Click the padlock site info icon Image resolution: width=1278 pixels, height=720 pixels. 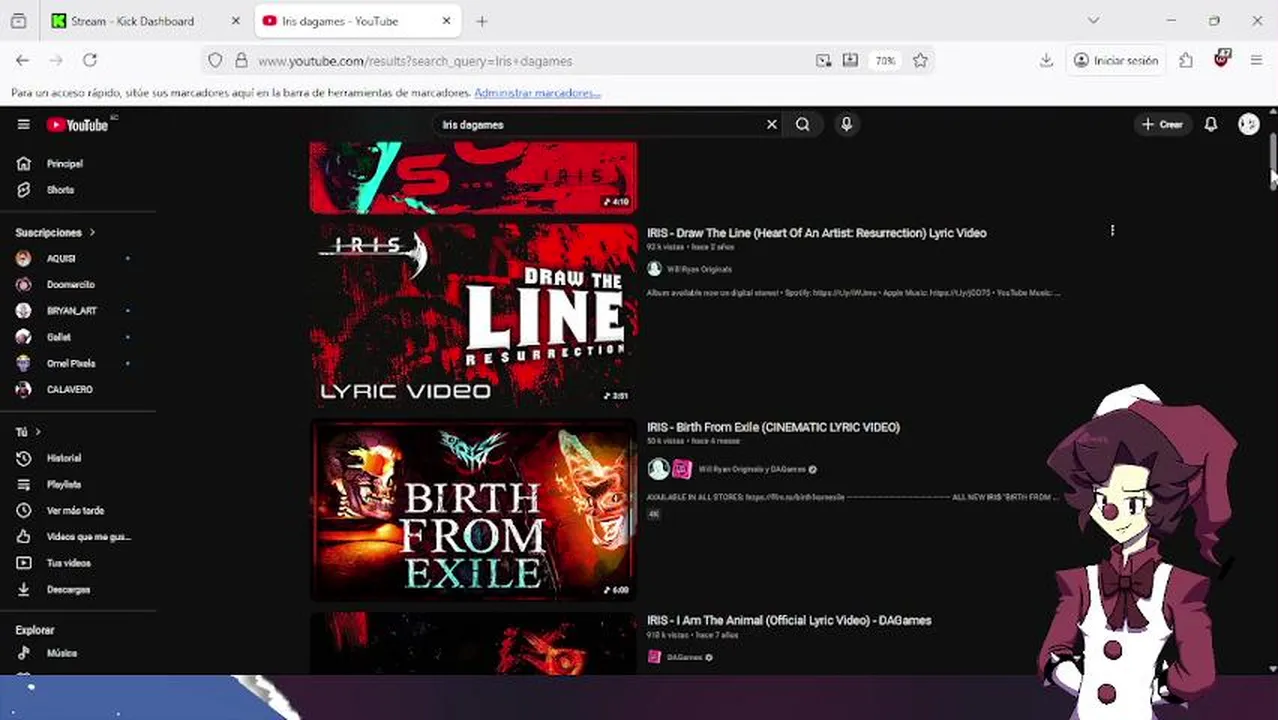241,60
